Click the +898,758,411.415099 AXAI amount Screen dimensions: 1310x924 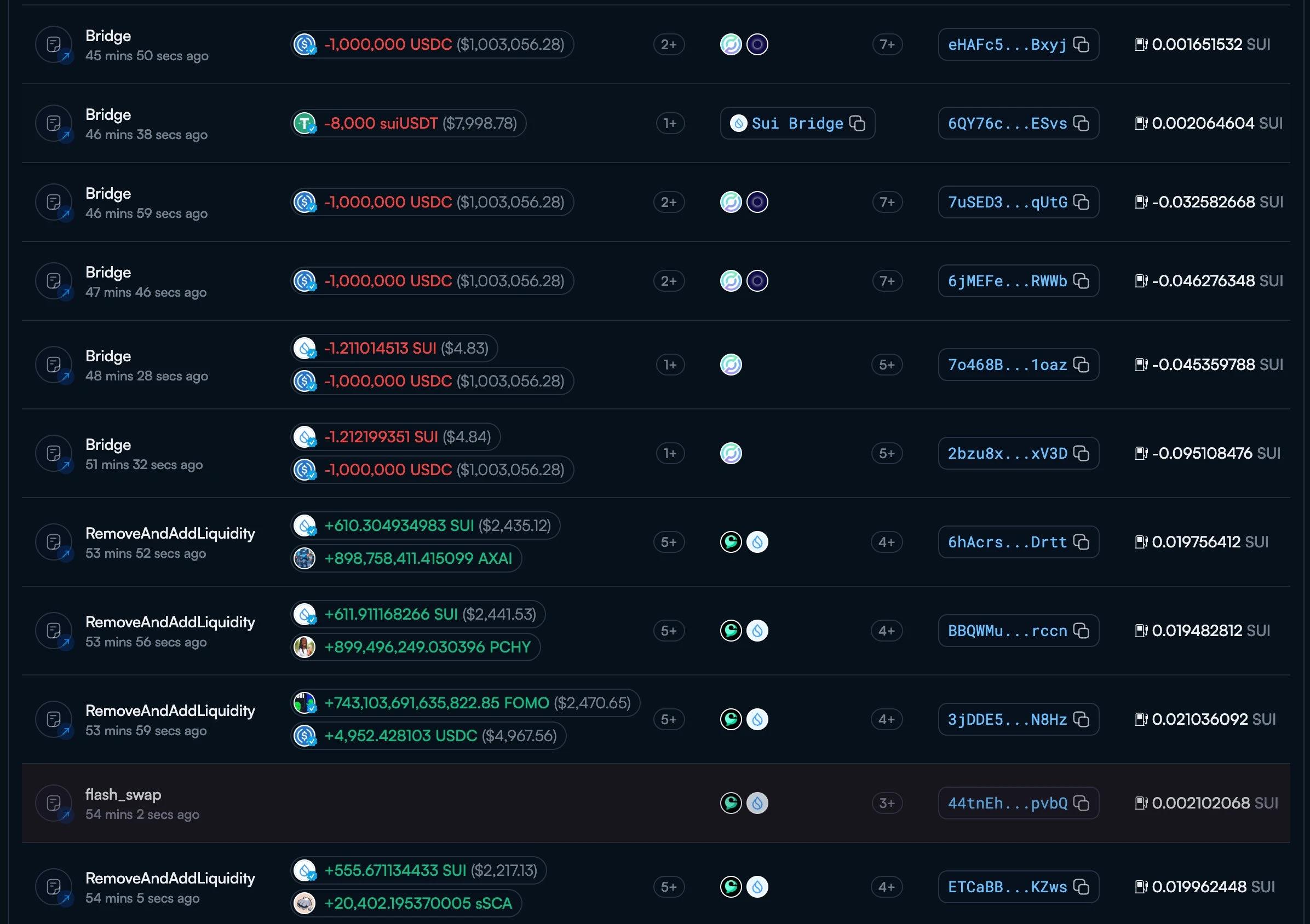pos(418,558)
